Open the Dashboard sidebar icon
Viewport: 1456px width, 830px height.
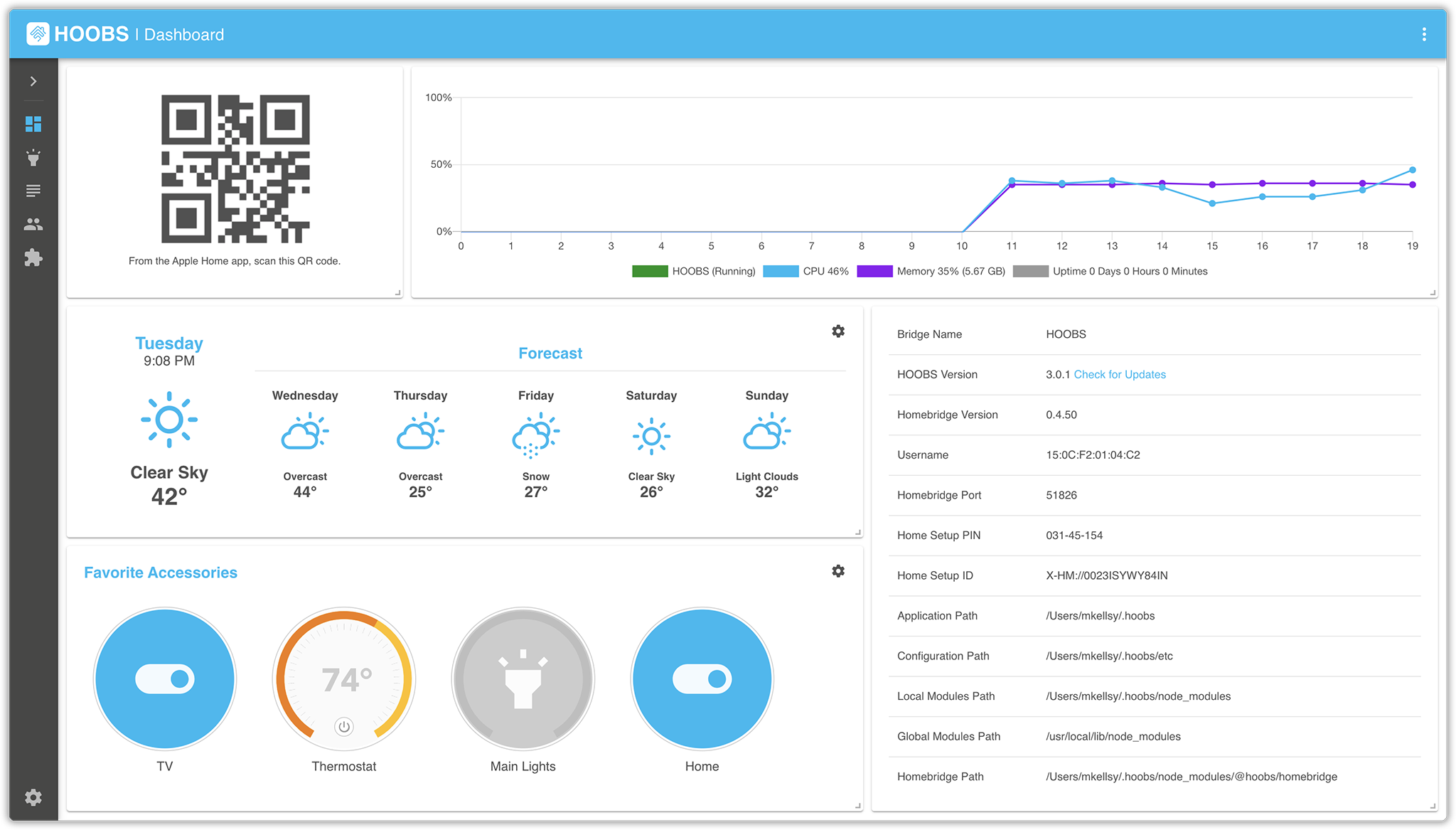[33, 124]
